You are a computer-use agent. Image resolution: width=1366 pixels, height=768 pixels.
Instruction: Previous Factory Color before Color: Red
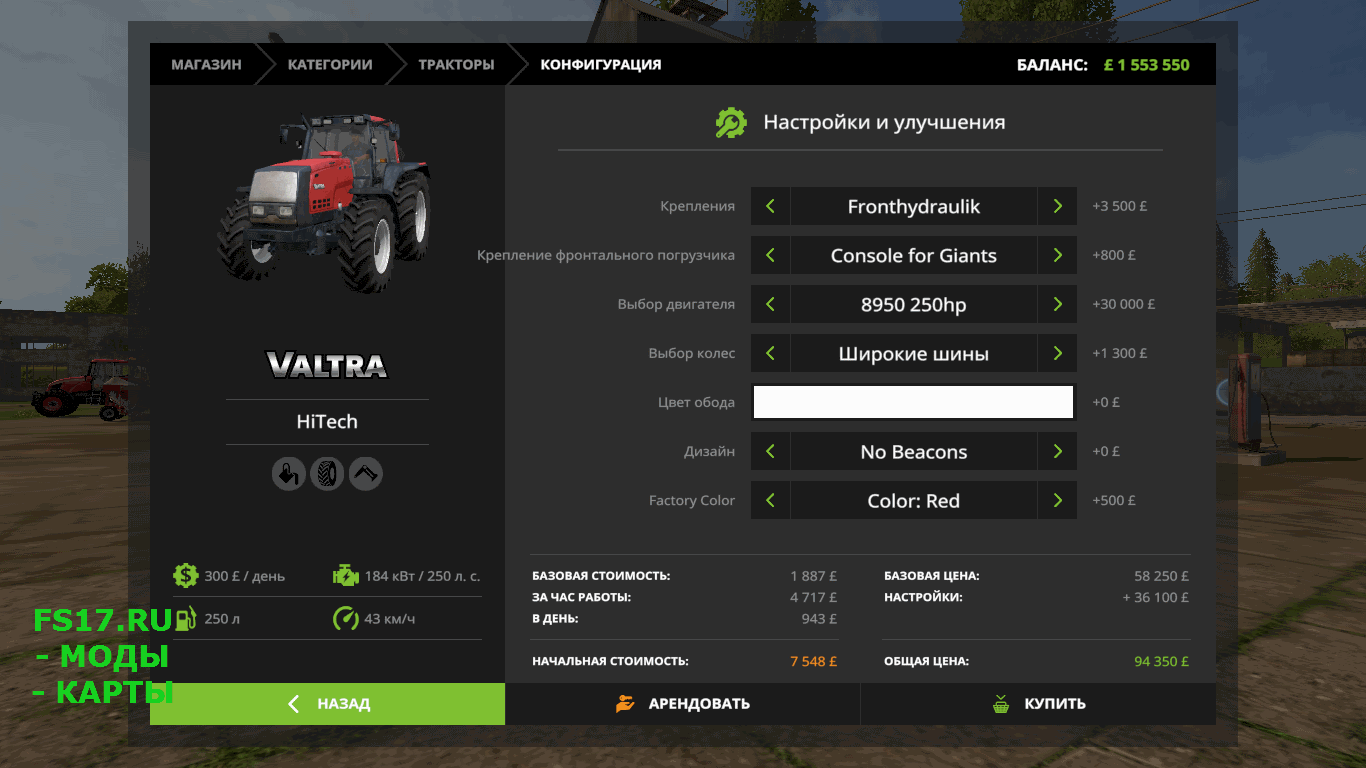[770, 501]
